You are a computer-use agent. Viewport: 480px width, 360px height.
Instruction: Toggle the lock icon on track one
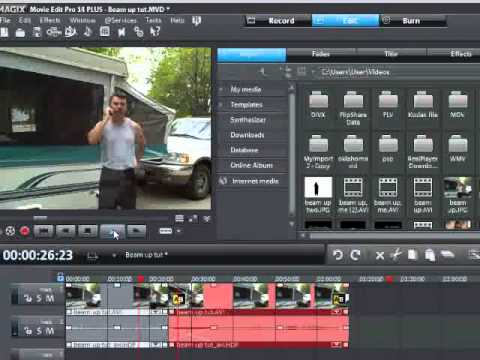point(28,298)
